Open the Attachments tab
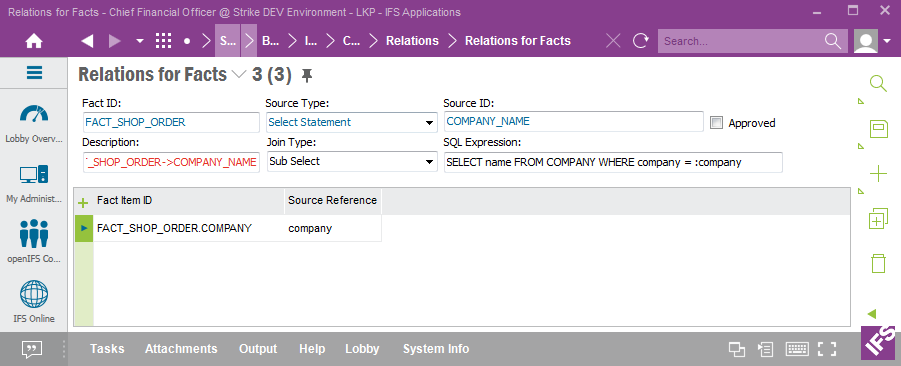The height and width of the screenshot is (366, 901). pyautogui.click(x=181, y=349)
